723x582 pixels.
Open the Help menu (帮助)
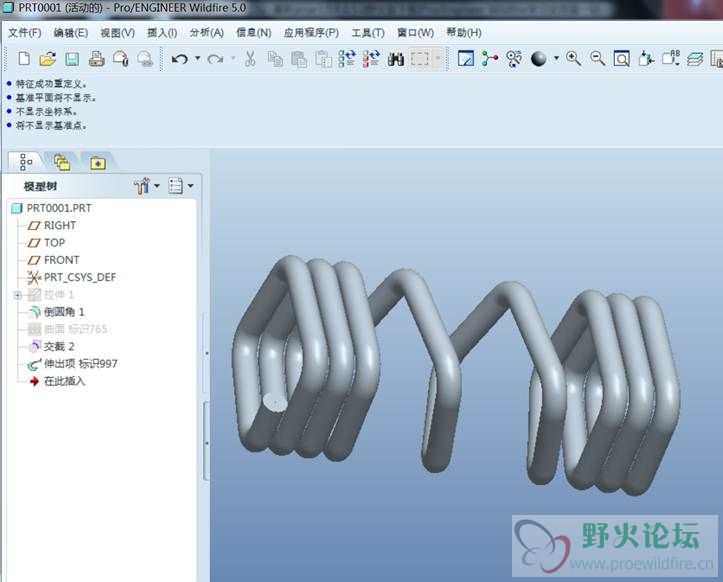[464, 33]
